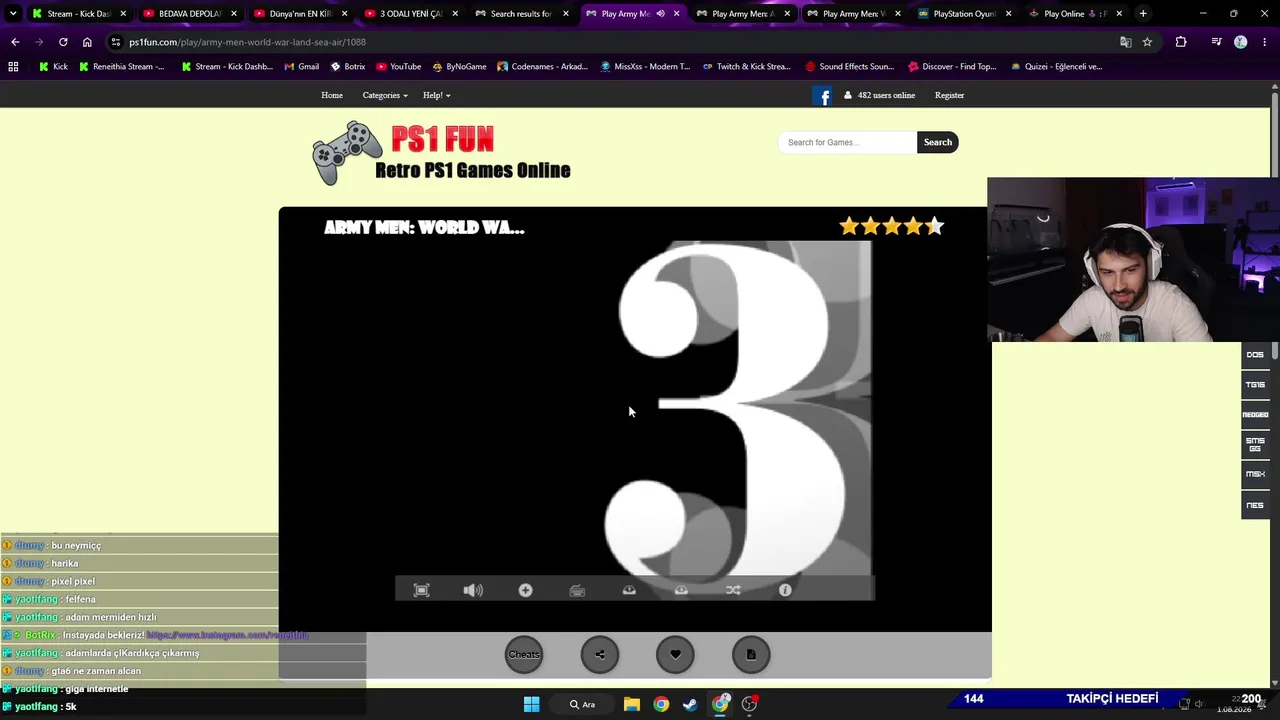Switch to the BEDAVA DEPOLAMA browser tab
The image size is (1280, 720).
tap(189, 14)
